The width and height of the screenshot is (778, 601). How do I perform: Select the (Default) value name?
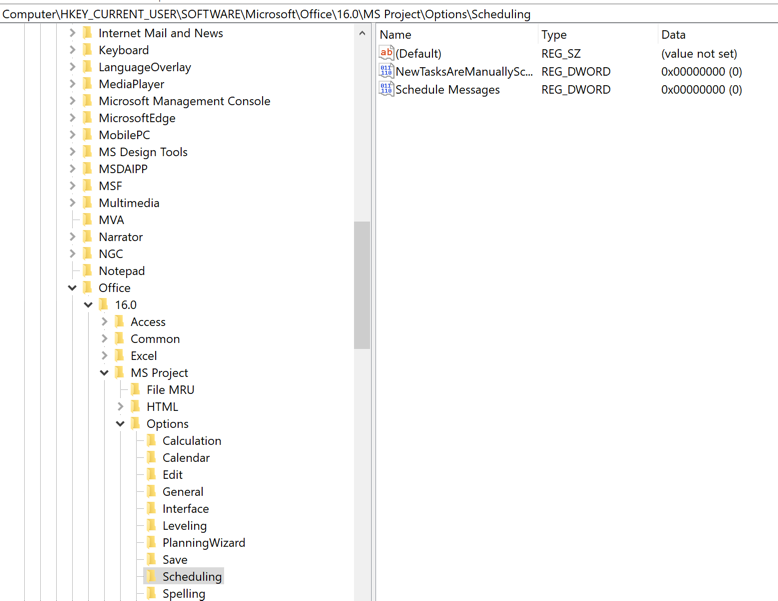tap(418, 53)
